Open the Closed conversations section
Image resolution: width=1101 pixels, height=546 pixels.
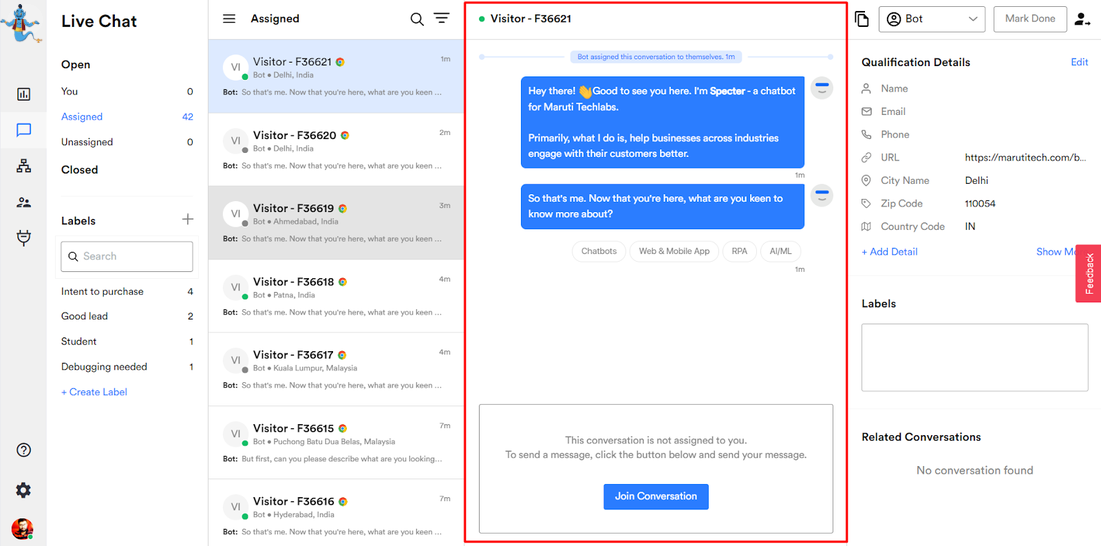(x=80, y=170)
